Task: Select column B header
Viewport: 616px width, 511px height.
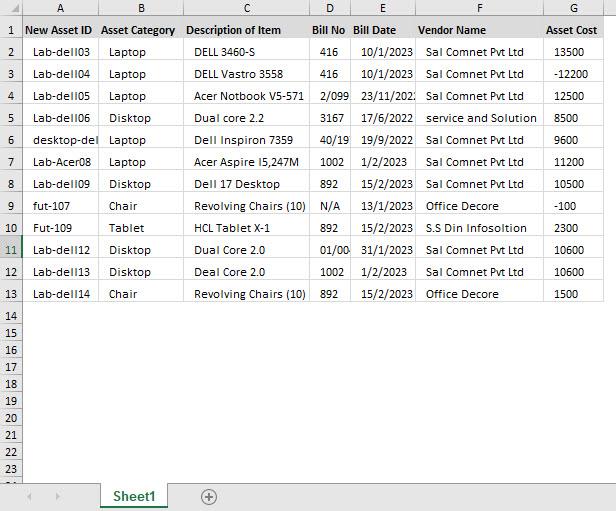Action: (141, 8)
